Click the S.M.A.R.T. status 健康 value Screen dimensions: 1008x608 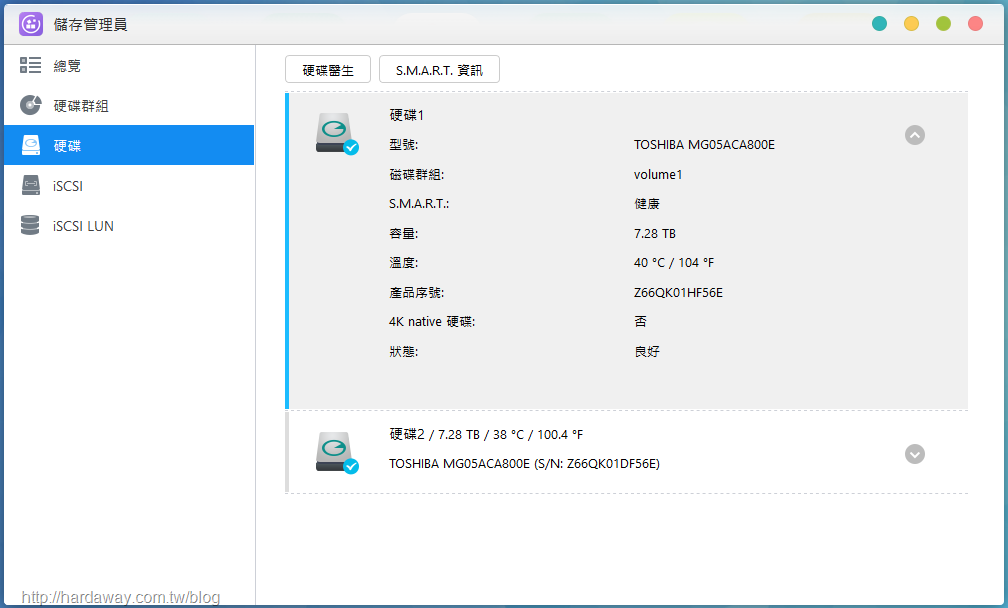(647, 204)
